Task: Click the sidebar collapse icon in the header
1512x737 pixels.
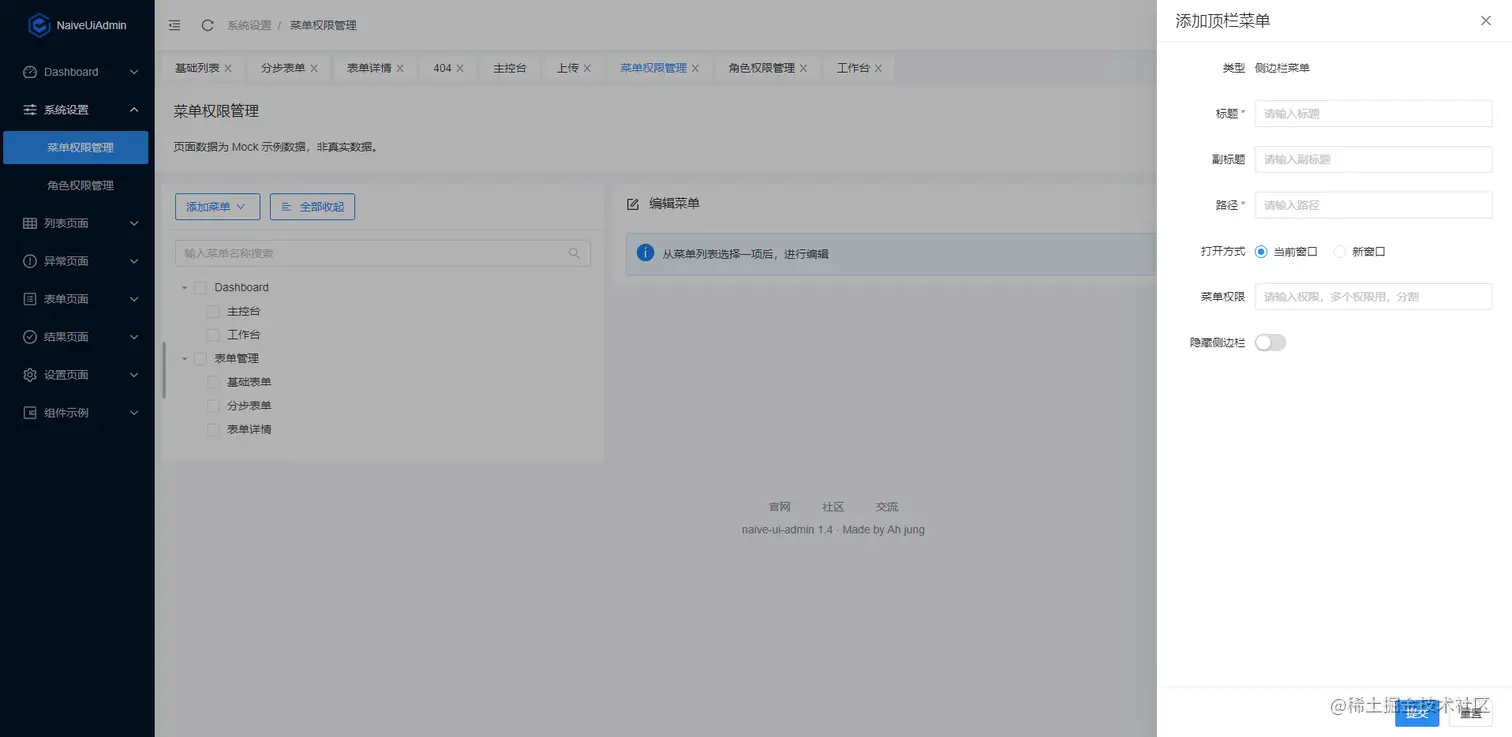Action: pos(173,25)
